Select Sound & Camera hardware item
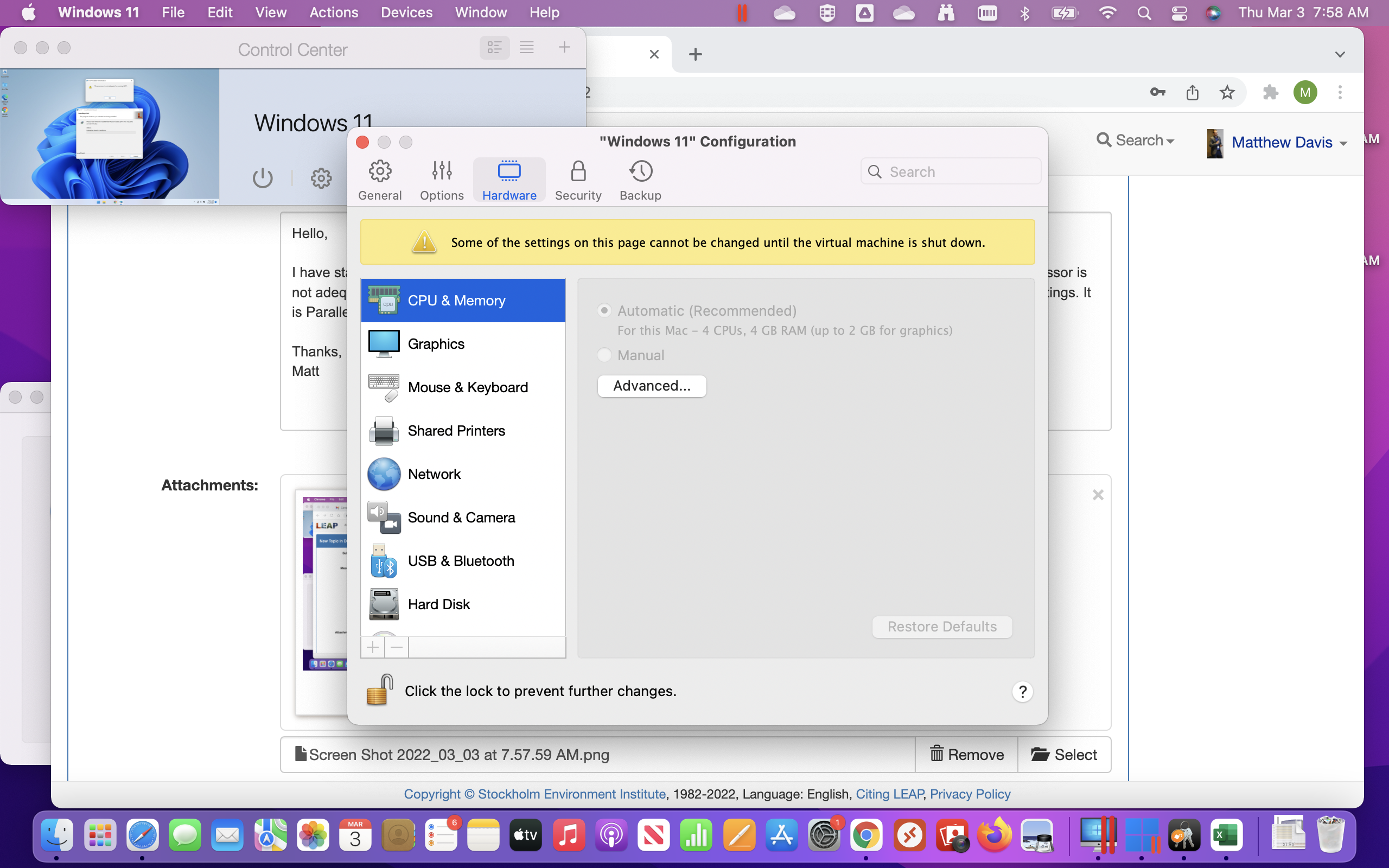 tap(463, 518)
